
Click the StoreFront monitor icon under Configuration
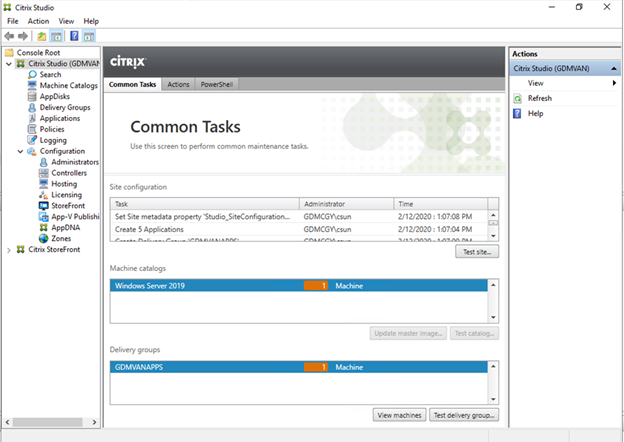pyautogui.click(x=43, y=206)
